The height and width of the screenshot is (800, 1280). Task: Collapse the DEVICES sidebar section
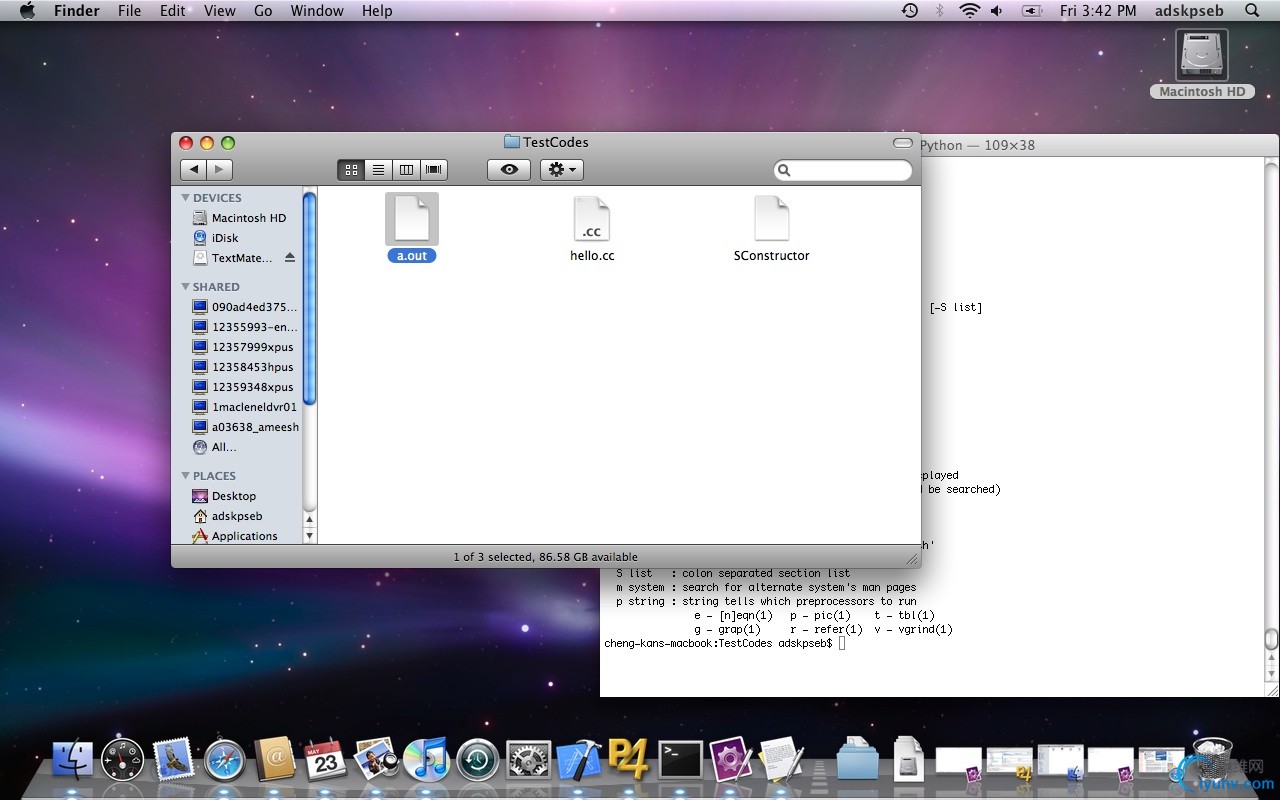tap(186, 198)
